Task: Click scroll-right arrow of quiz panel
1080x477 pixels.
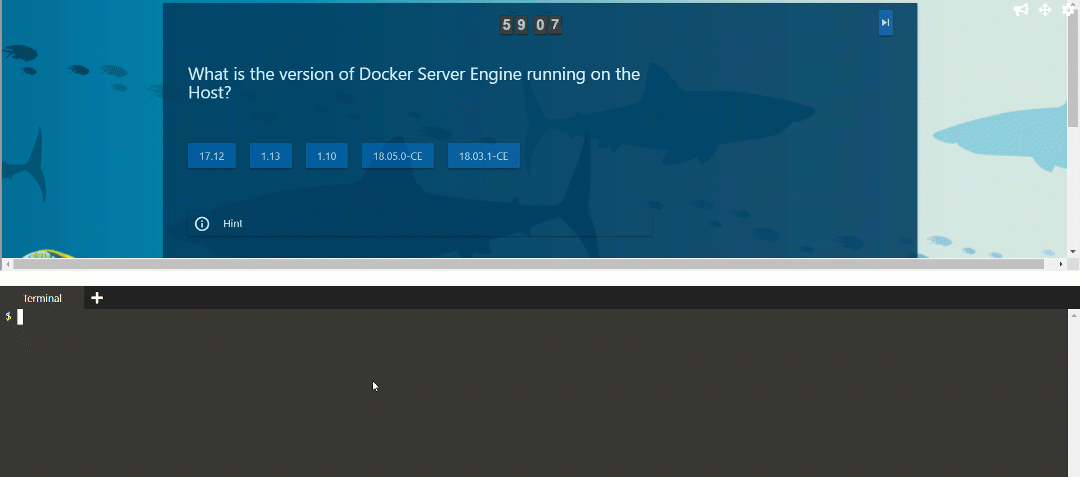Action: point(1061,264)
